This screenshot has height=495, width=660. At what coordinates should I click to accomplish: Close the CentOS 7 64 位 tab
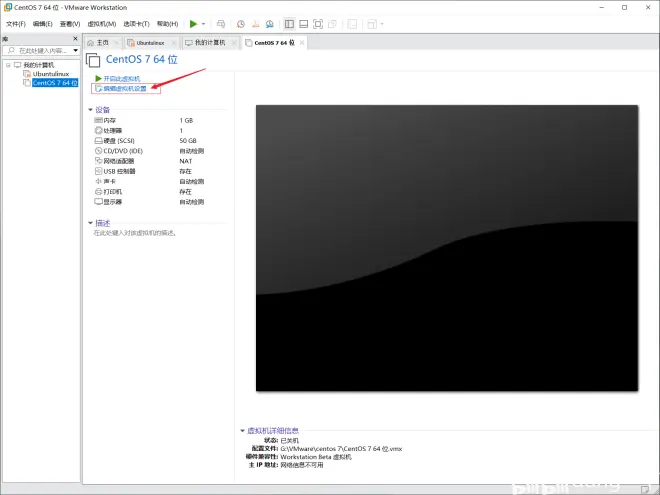(302, 43)
